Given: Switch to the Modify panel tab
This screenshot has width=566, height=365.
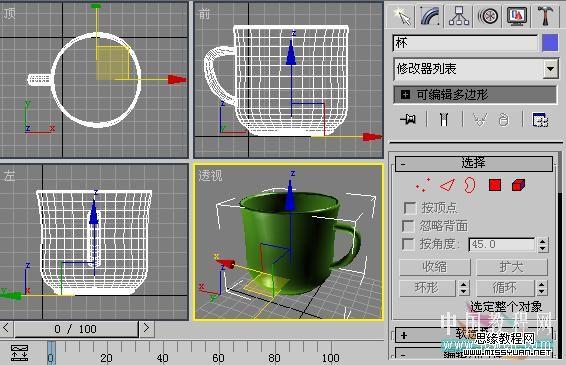Looking at the screenshot, I should click(430, 16).
